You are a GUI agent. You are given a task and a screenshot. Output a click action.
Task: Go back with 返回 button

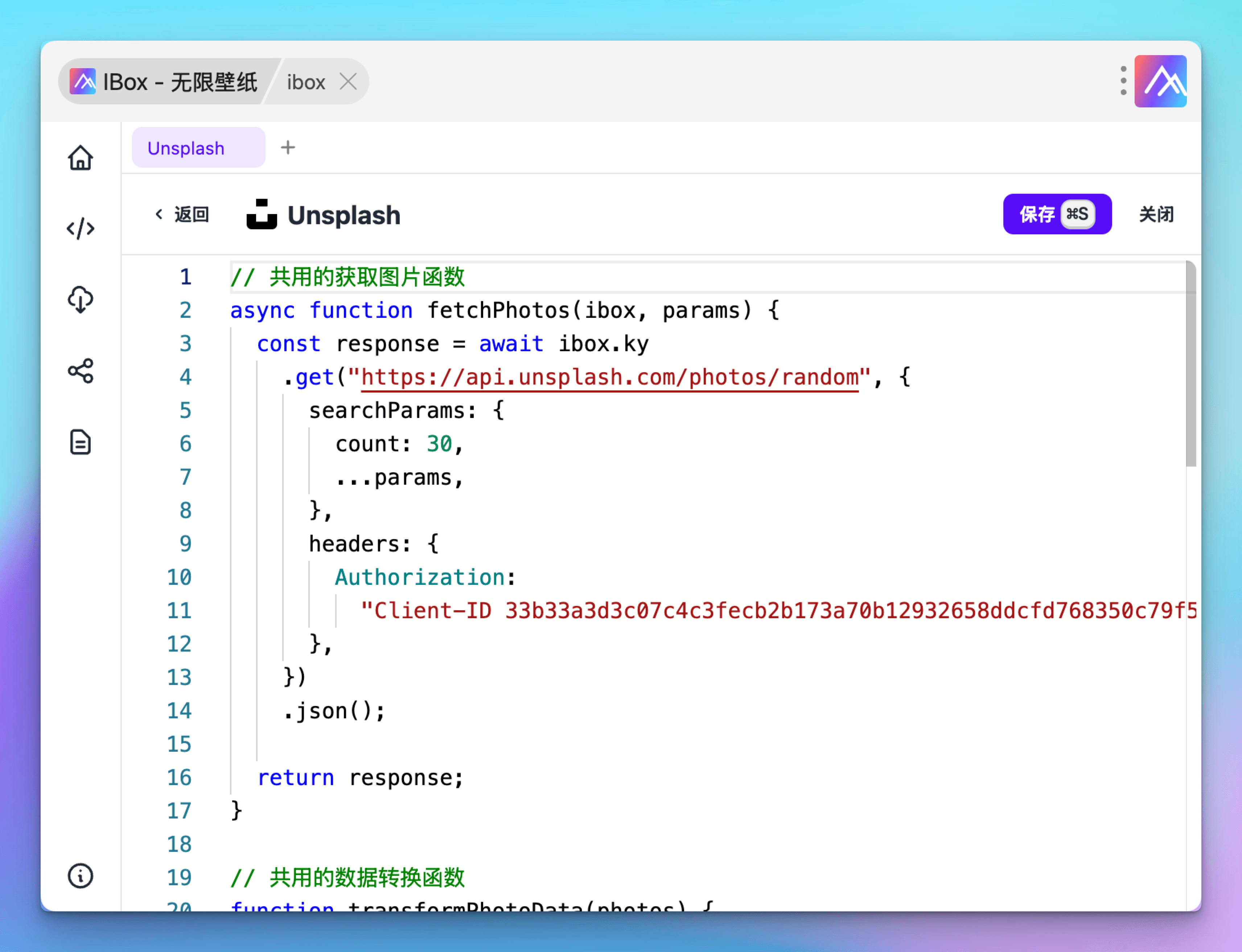[x=182, y=214]
